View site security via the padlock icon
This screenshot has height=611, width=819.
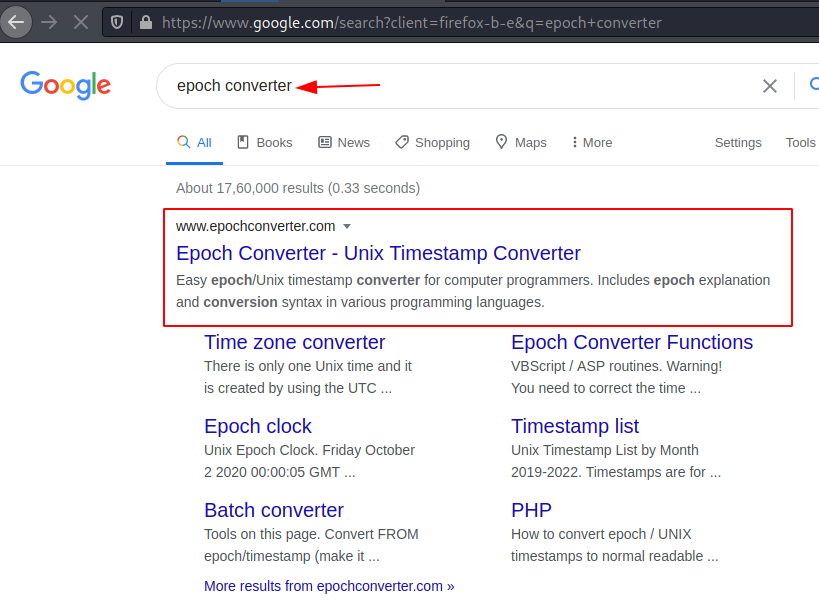click(146, 22)
